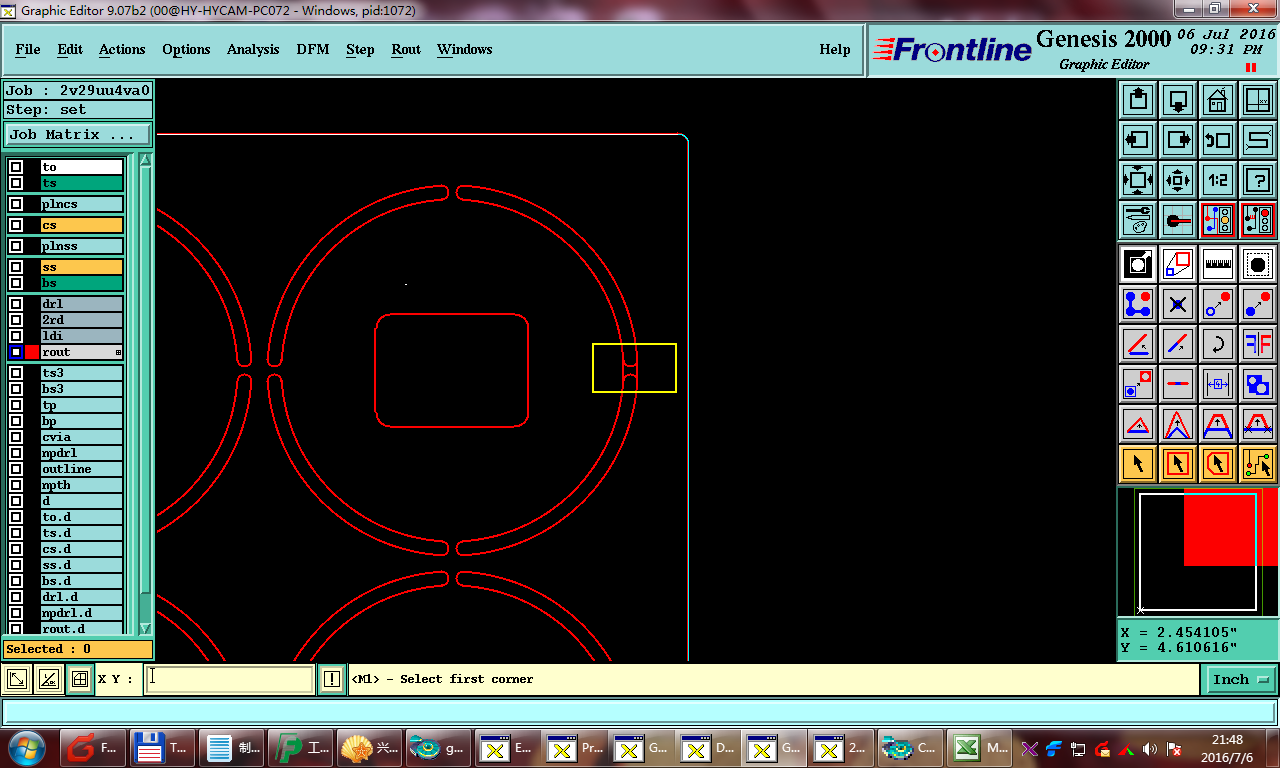Click the traffic light yellow signal icon

[1217, 220]
